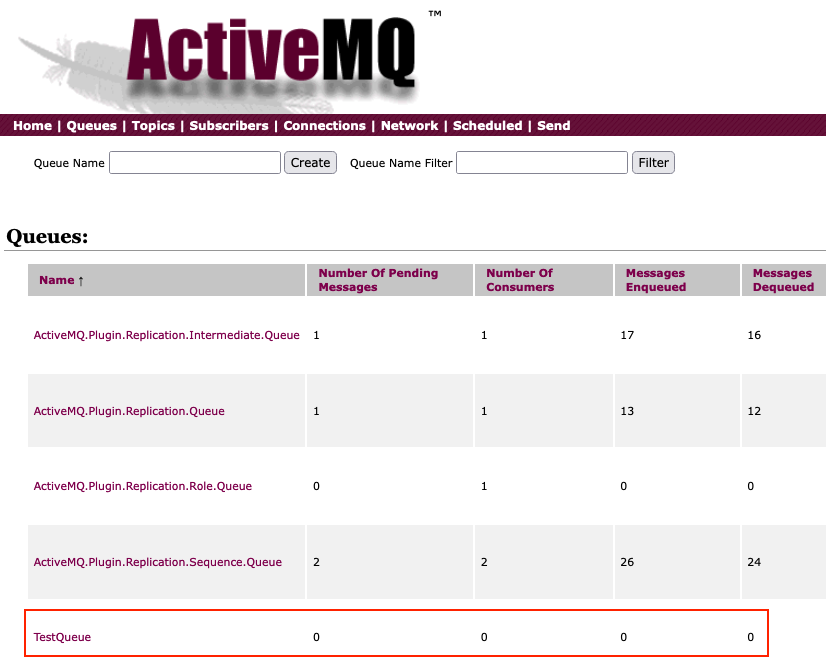826x669 pixels.
Task: Click the Queues: heading
Action: 47,237
